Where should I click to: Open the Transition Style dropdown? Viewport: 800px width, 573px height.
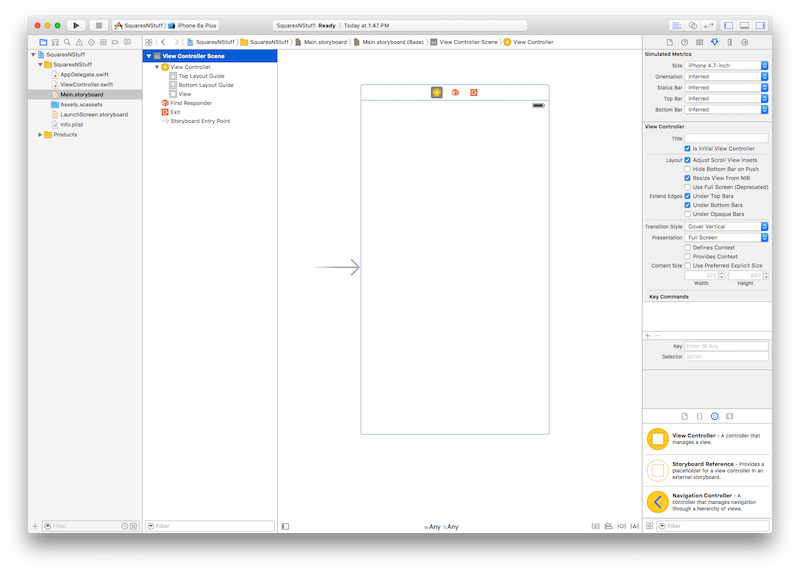click(x=726, y=227)
